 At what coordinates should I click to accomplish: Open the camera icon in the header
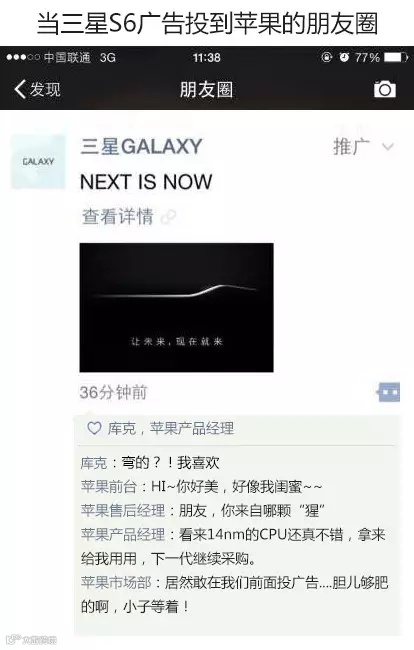[x=385, y=89]
